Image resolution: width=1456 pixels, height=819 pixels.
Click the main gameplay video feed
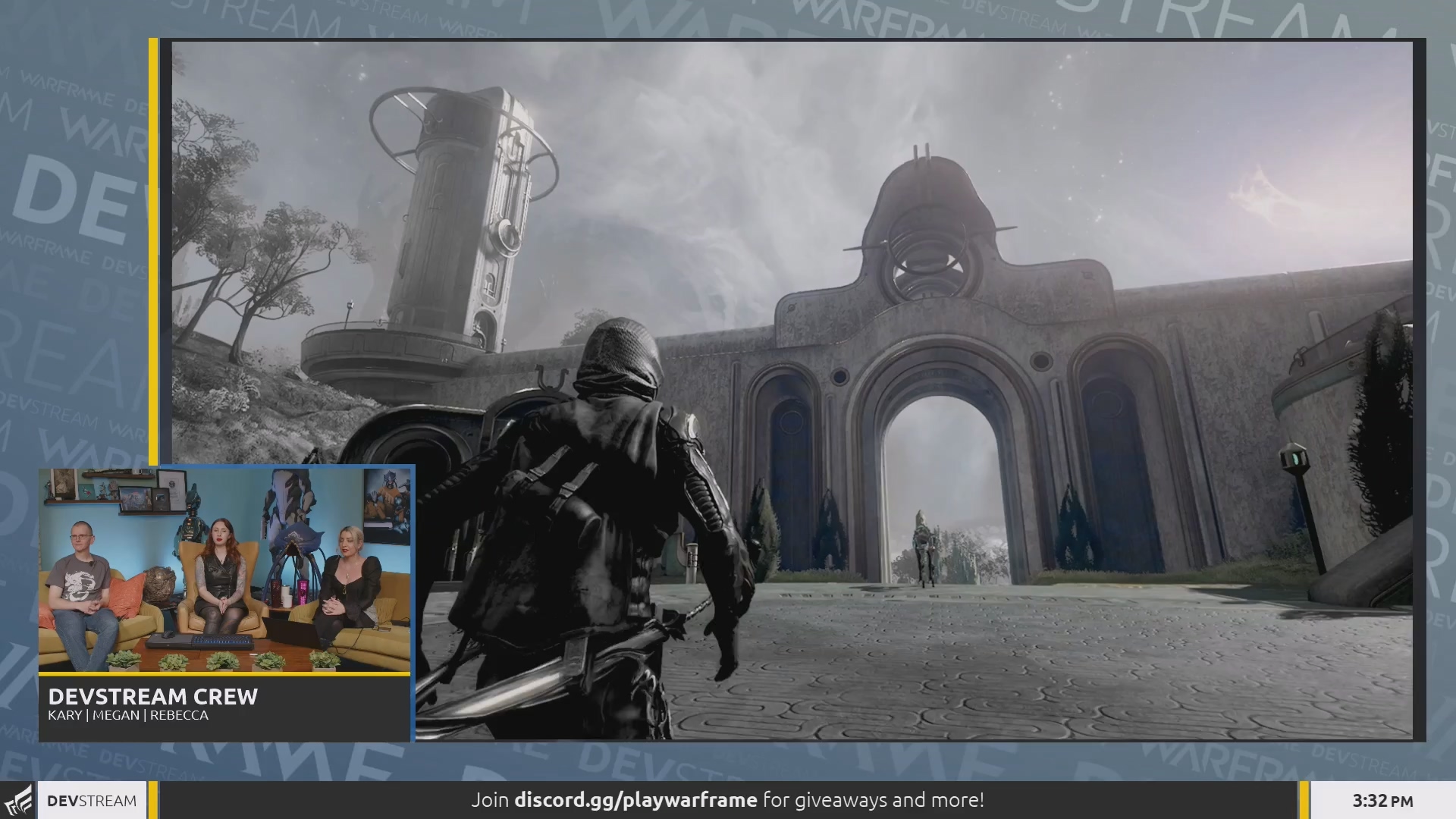tap(792, 390)
